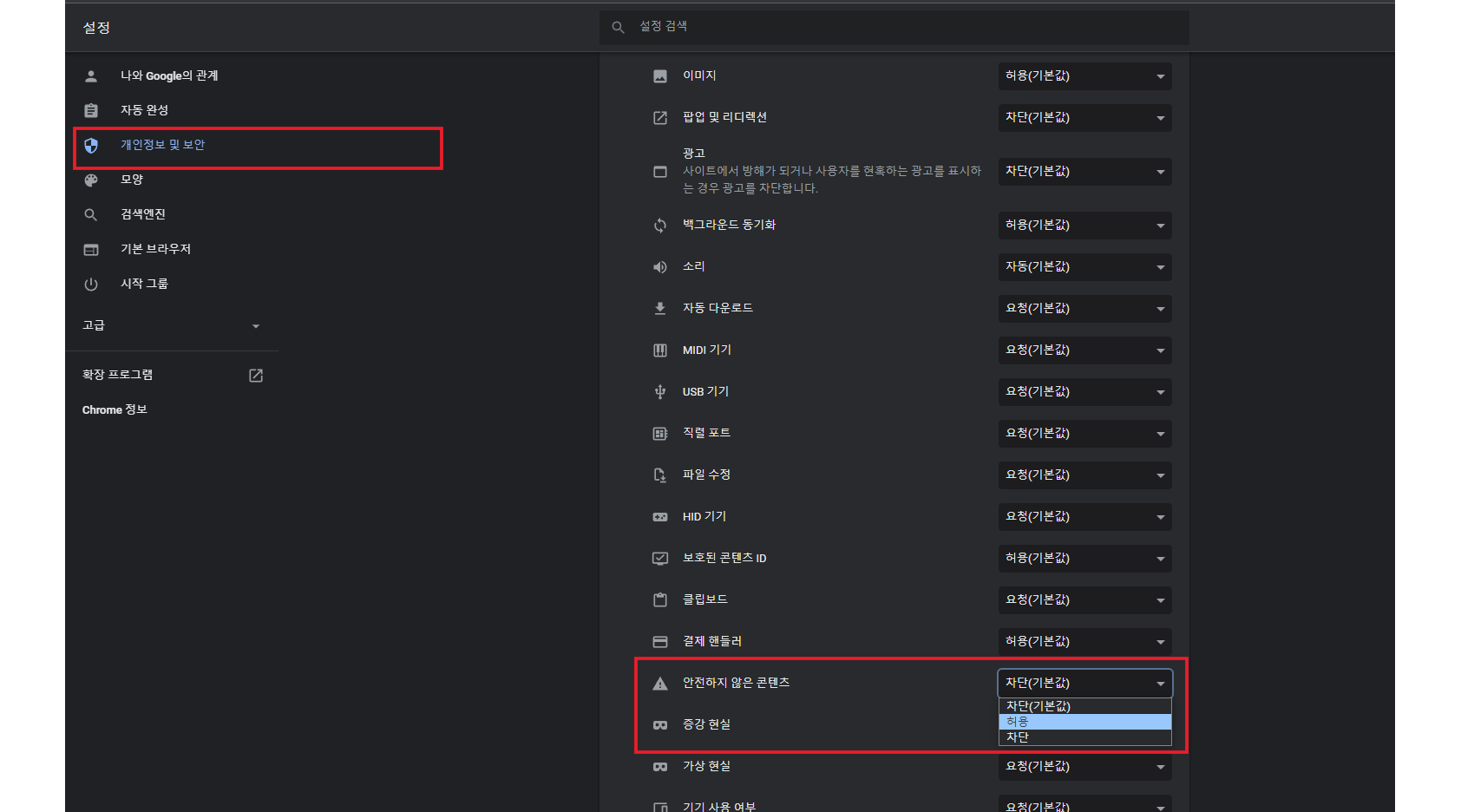This screenshot has width=1461, height=812.
Task: Click the person icon beside 나와 Google의 관계
Action: (91, 76)
